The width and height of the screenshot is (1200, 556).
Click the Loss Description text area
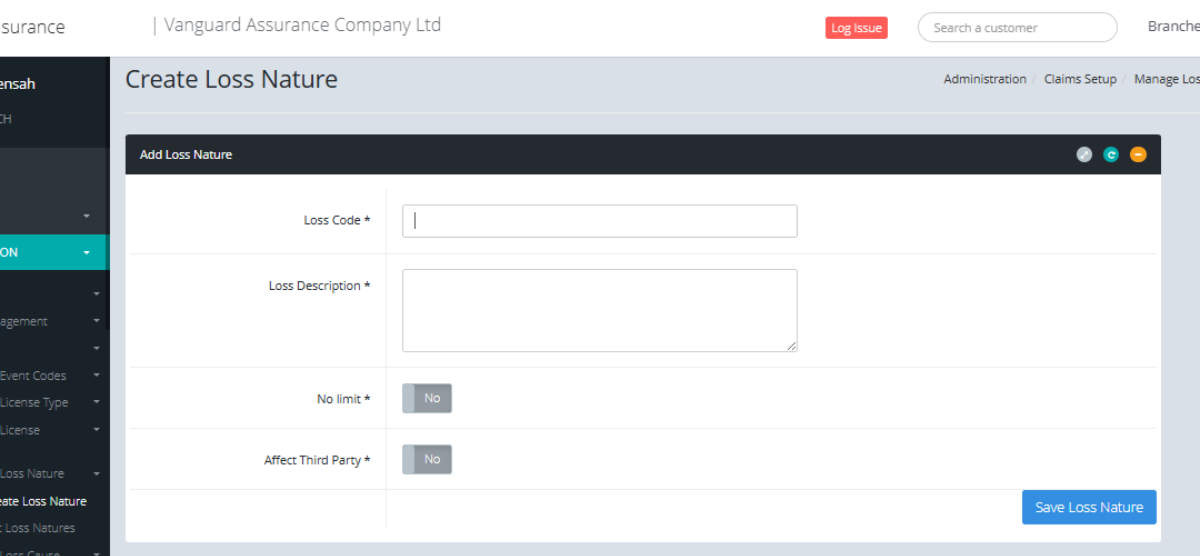[x=600, y=310]
